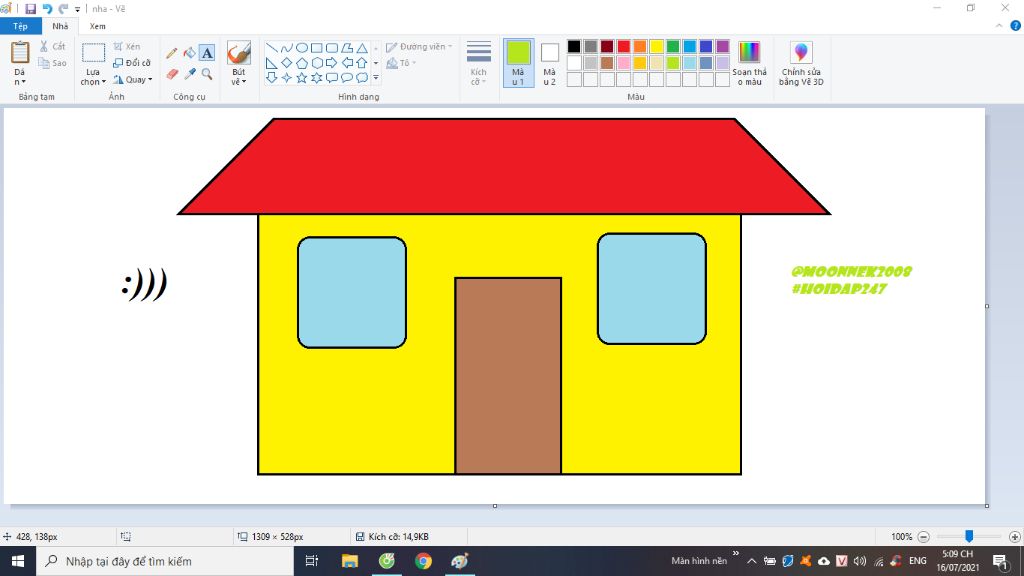Click the Cắt cut button
The height and width of the screenshot is (576, 1024).
tap(52, 46)
